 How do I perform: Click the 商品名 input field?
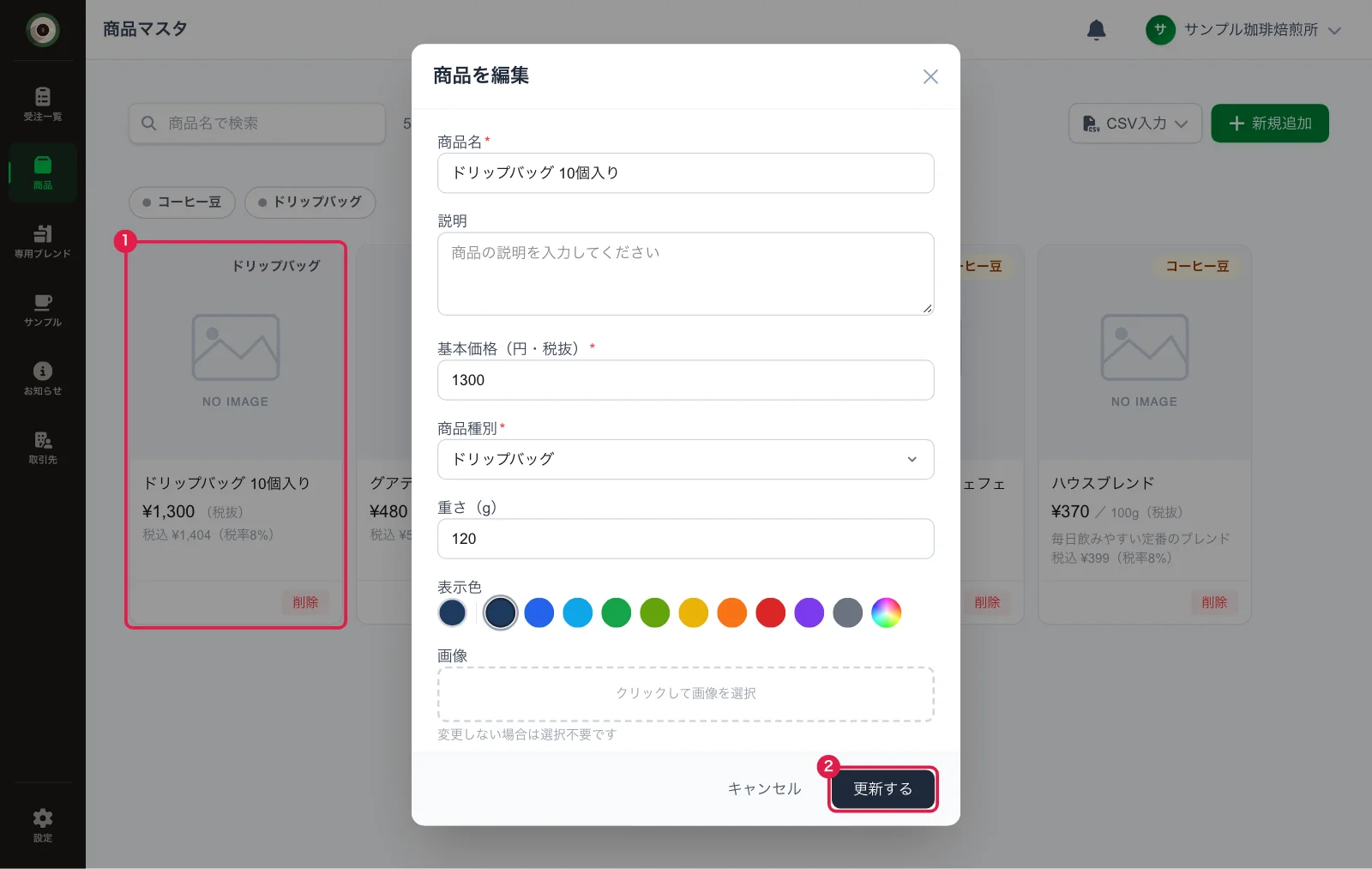[685, 173]
